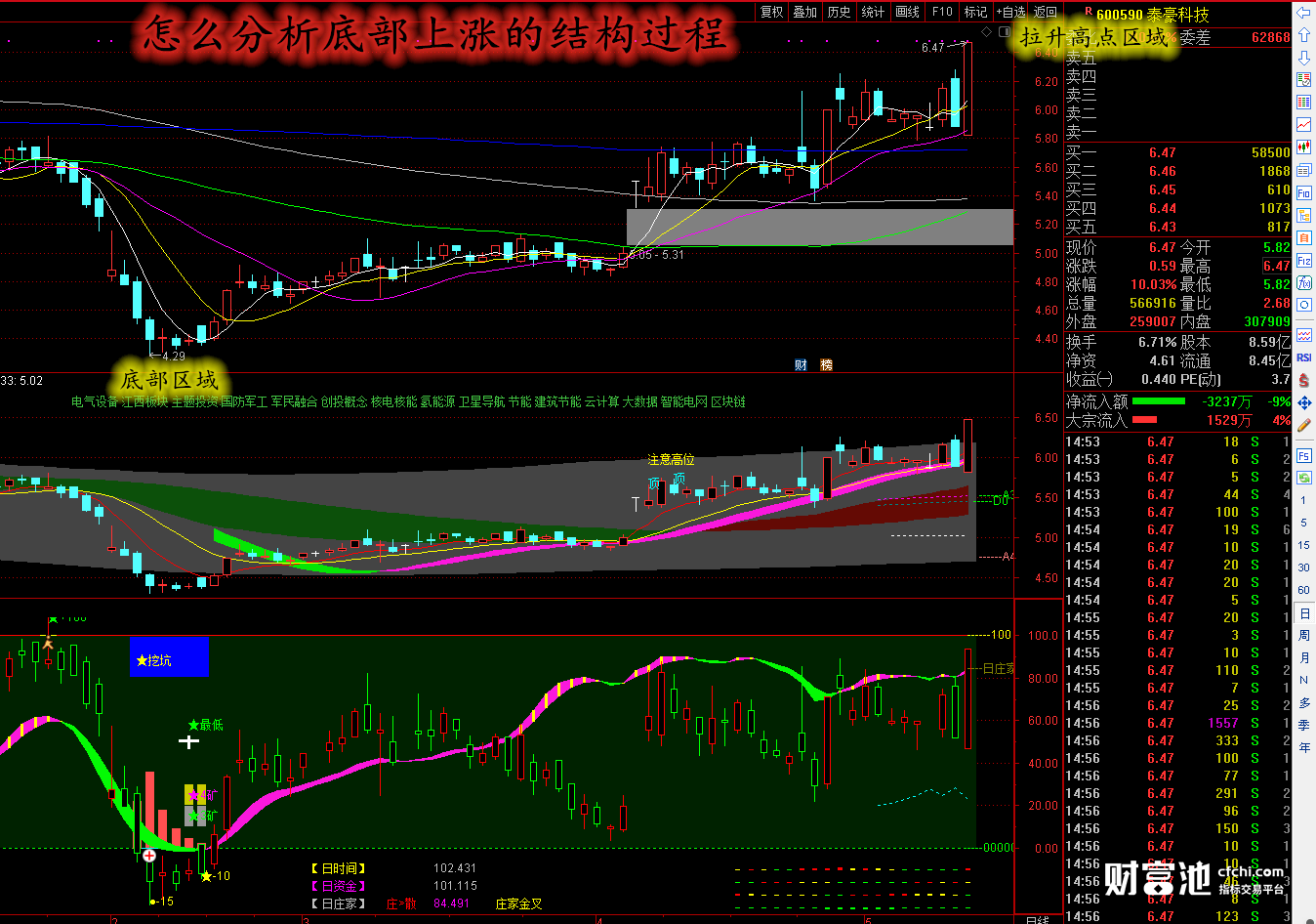Click the blue ★挖坑 marker box

(169, 656)
